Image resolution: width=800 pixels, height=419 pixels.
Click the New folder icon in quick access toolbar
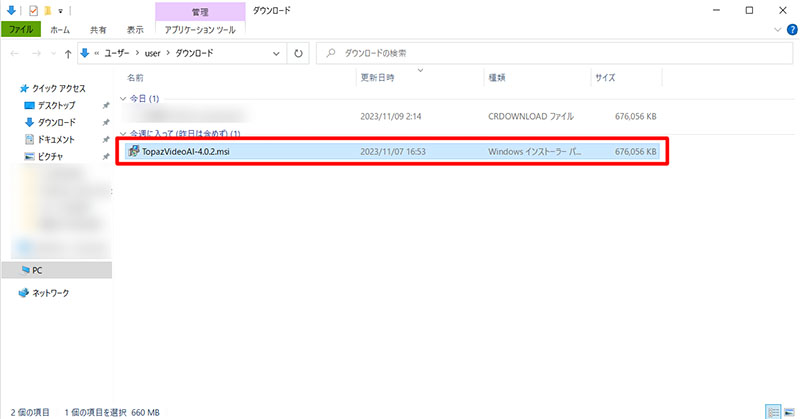47,10
